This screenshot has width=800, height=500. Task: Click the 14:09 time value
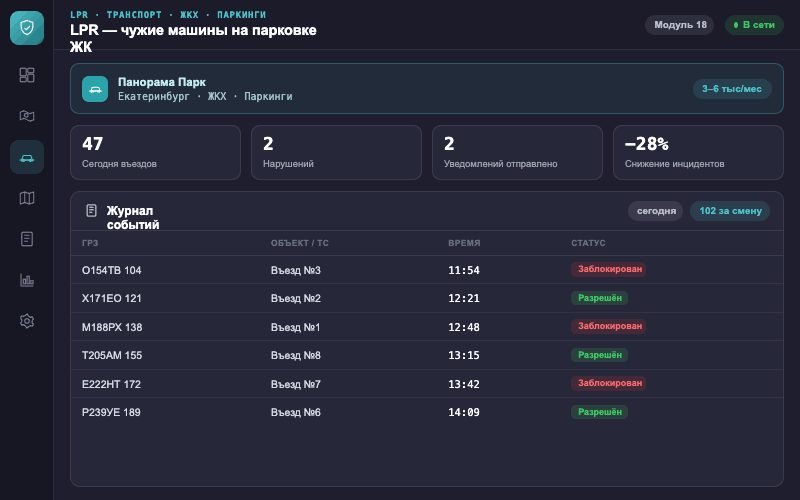click(x=464, y=412)
